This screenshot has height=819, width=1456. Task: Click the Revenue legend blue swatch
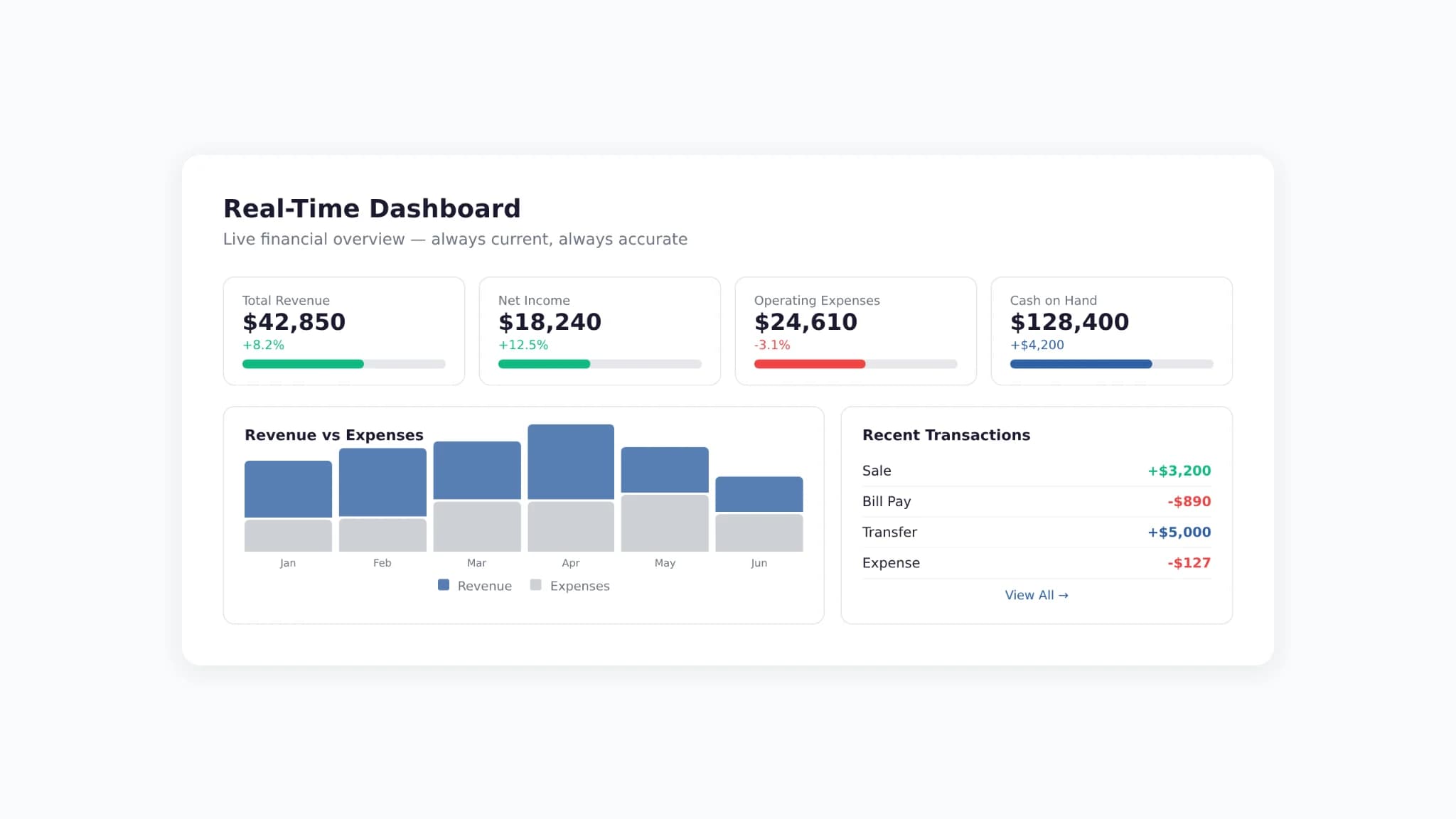coord(444,584)
